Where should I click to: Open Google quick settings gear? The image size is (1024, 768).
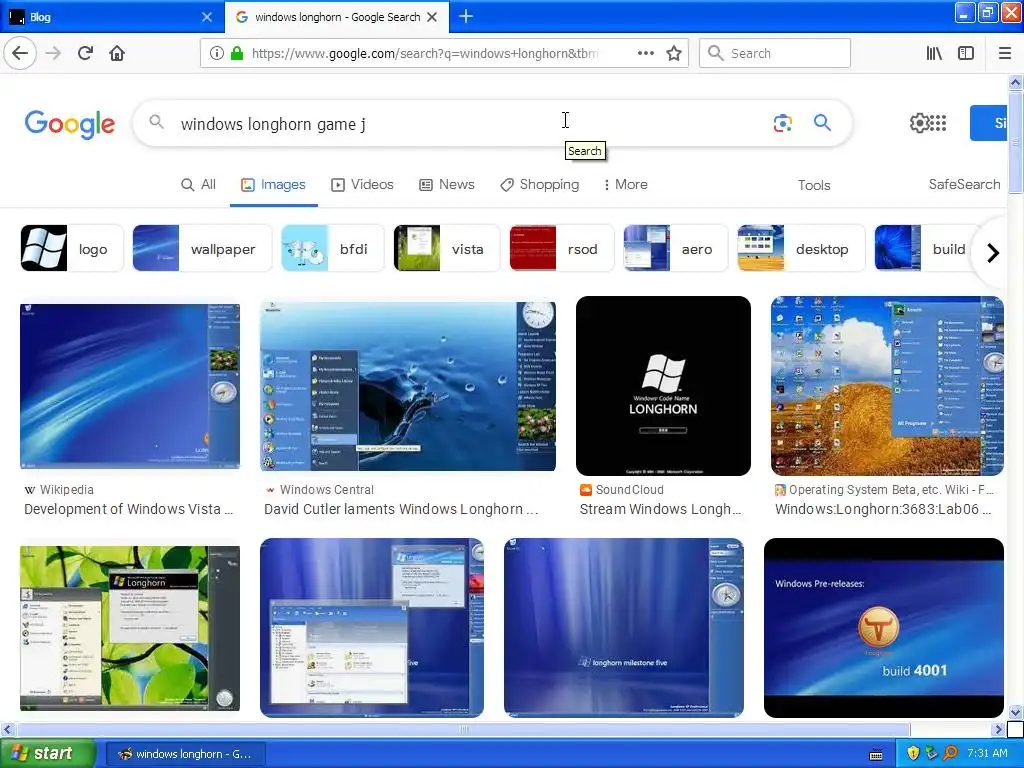point(919,123)
